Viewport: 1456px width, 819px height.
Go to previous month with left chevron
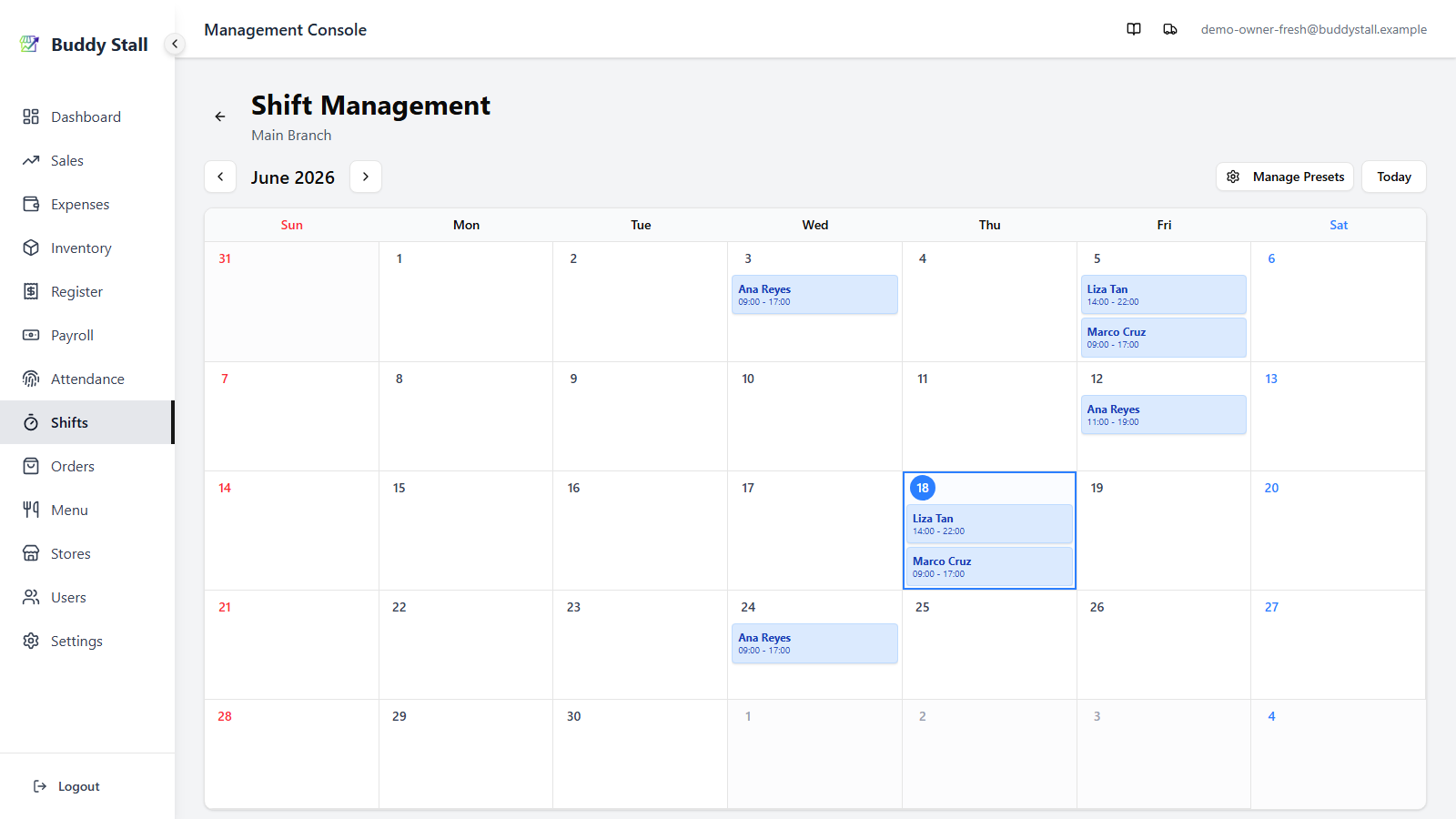pyautogui.click(x=220, y=177)
